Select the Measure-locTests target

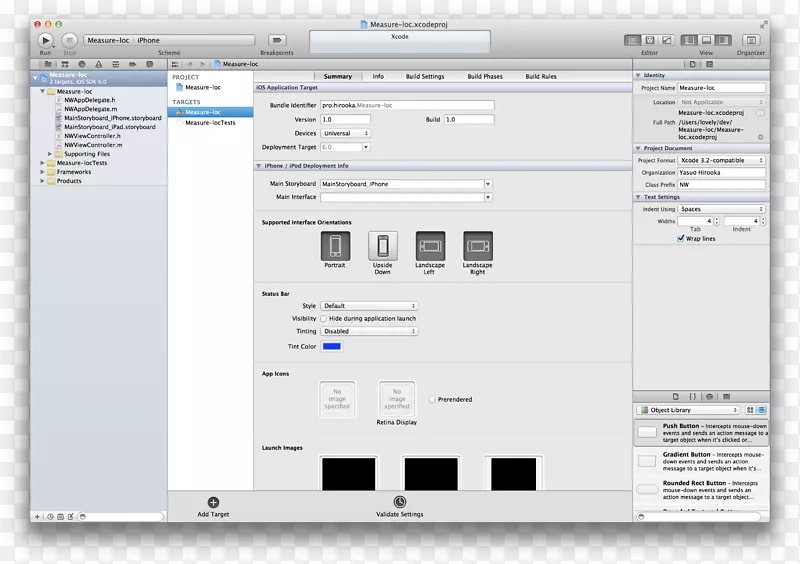[210, 122]
